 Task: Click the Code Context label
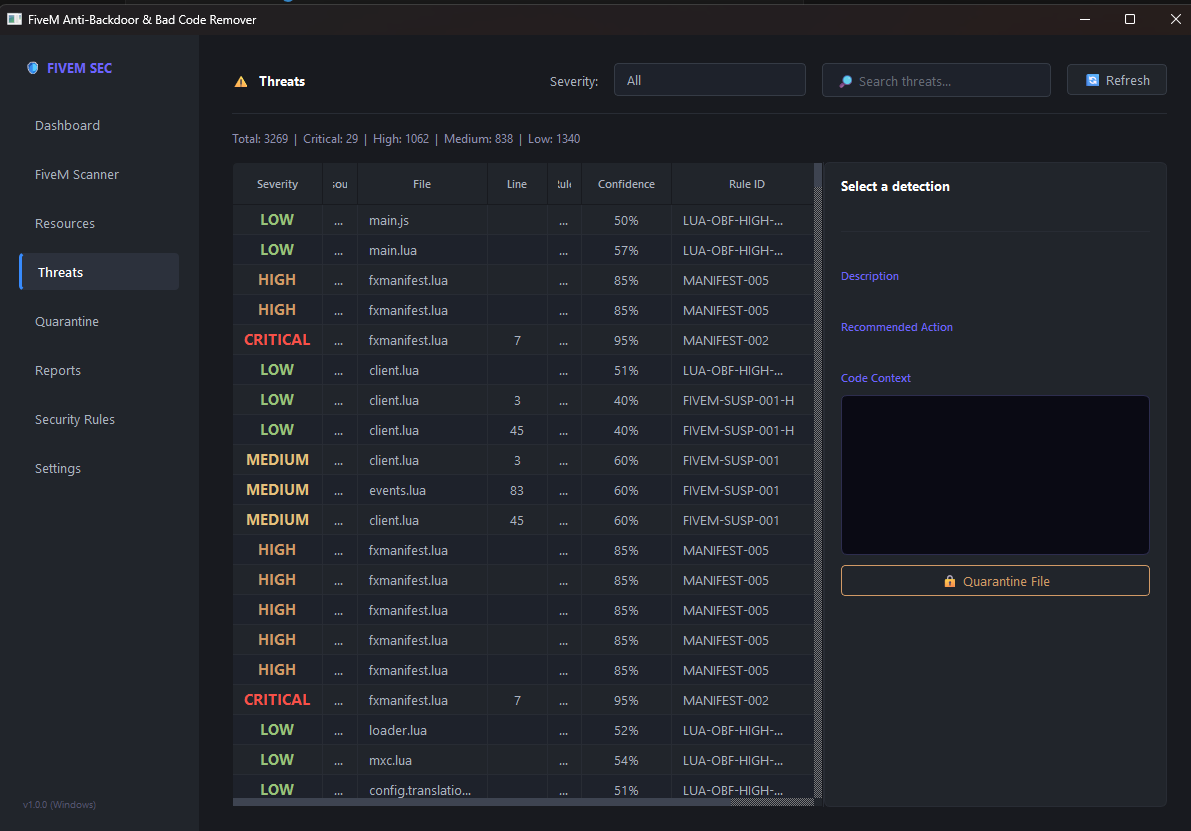coord(875,378)
